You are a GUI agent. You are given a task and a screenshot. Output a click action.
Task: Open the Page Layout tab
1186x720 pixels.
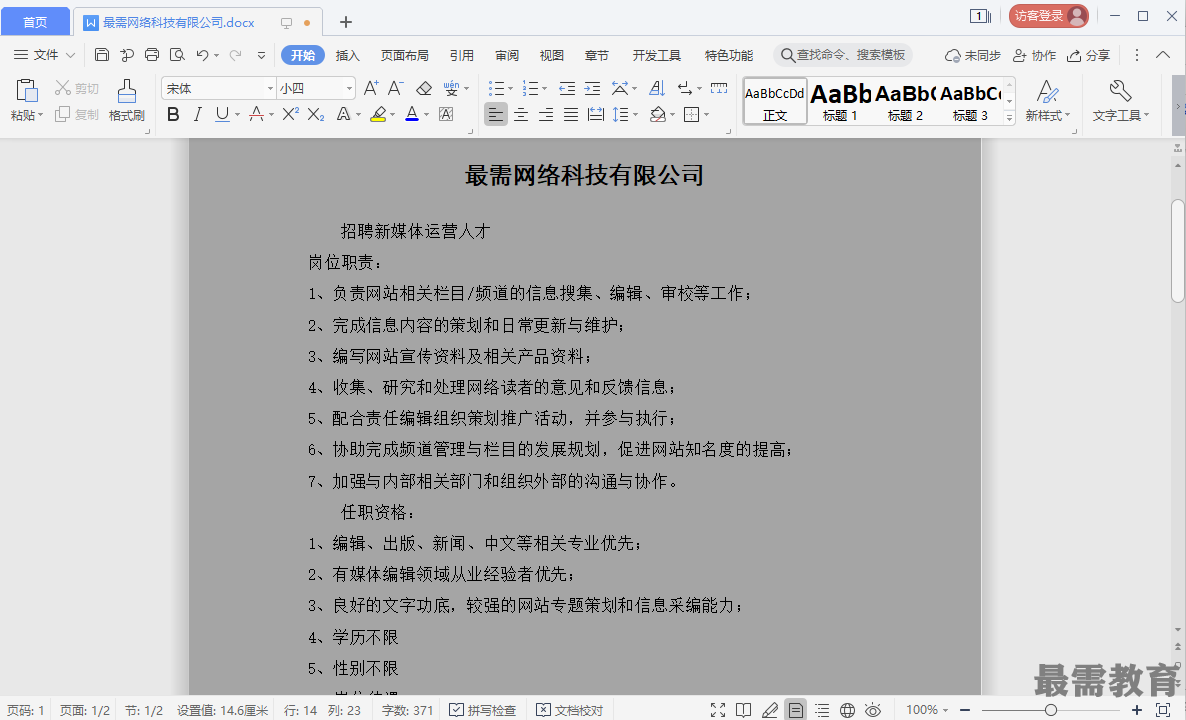point(404,55)
